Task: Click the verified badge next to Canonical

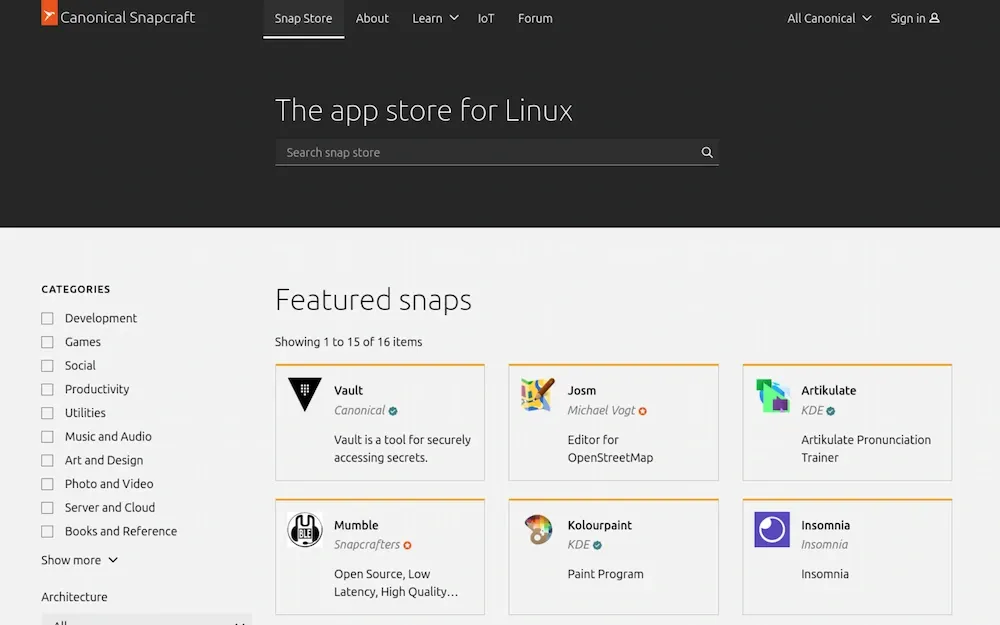Action: (x=392, y=410)
